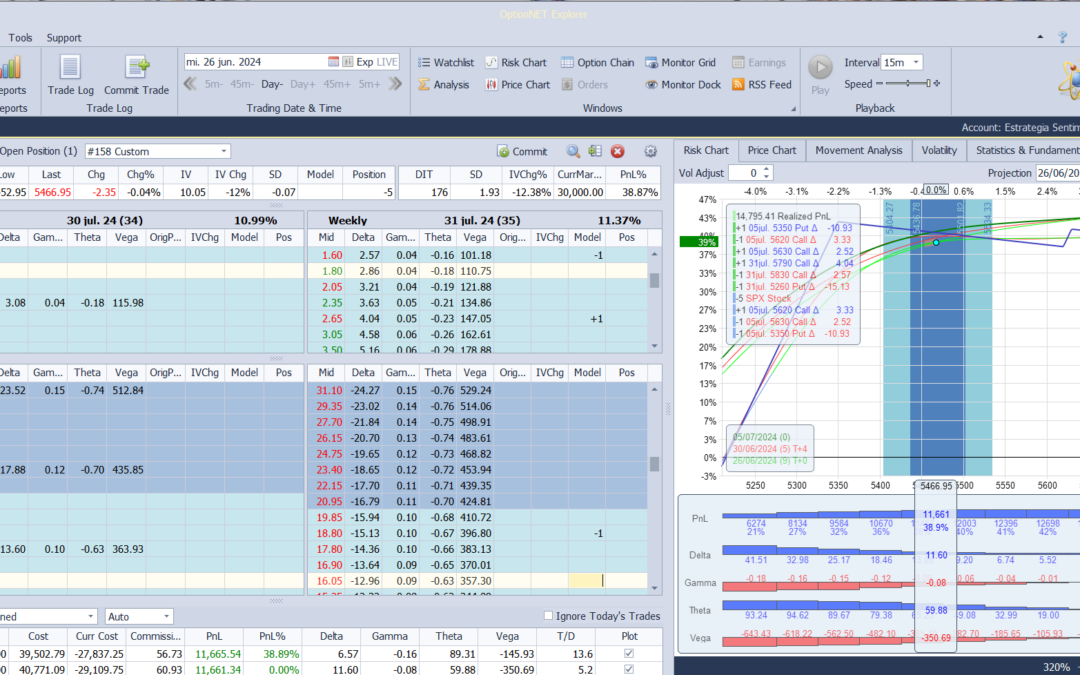The image size is (1080, 675).
Task: Click the Windows group dialog launcher corner
Action: click(793, 109)
